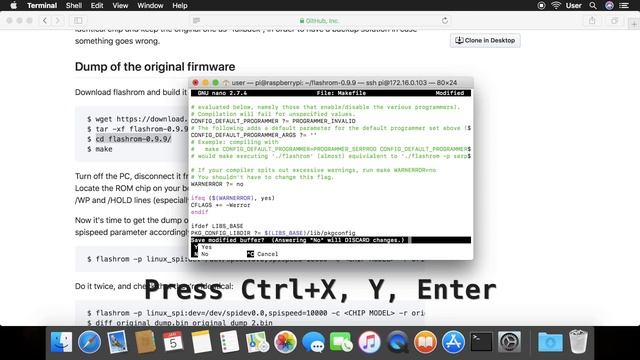Reload the GitHub page

coord(445,20)
